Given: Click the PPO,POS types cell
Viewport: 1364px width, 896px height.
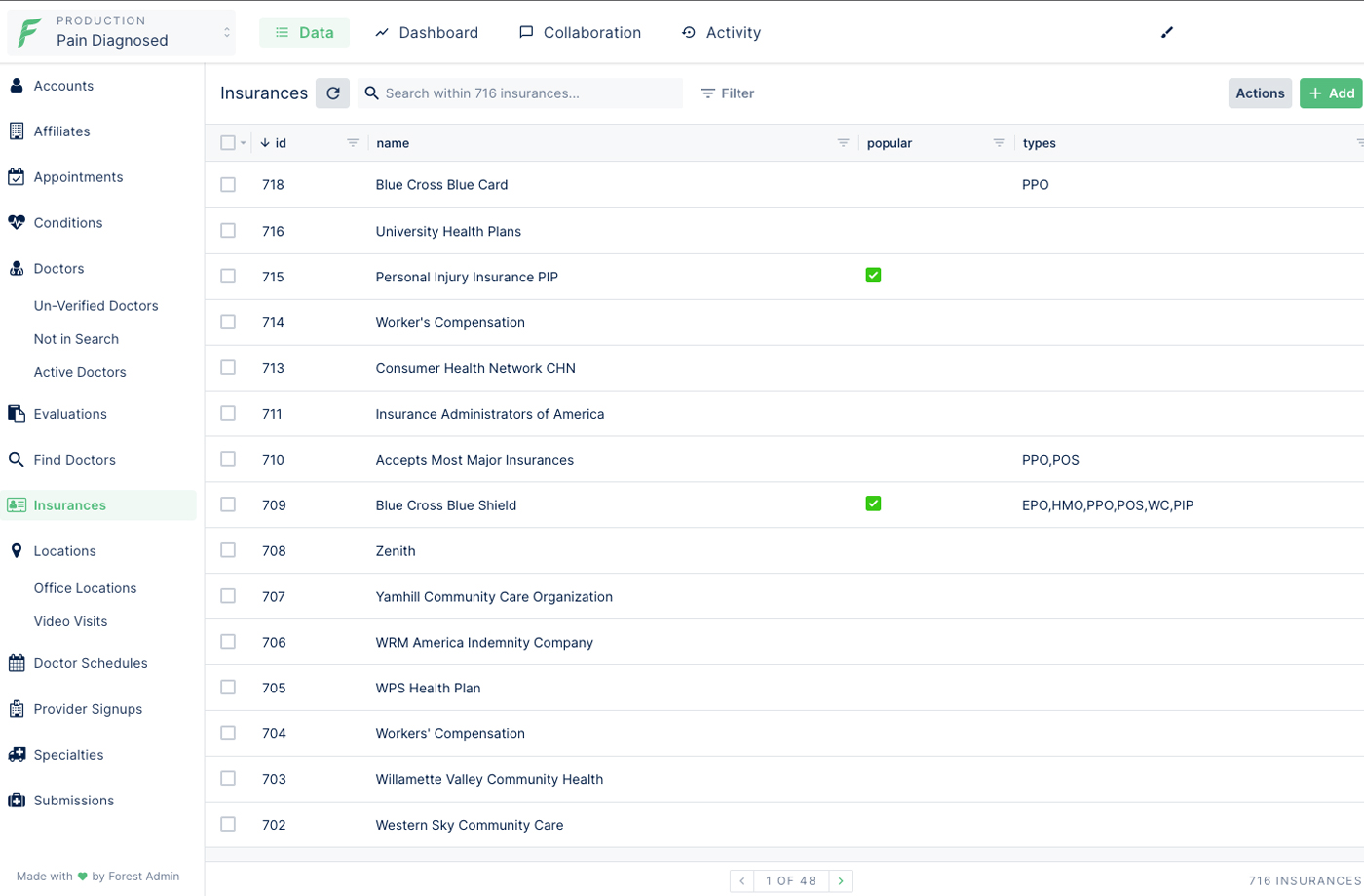Looking at the screenshot, I should (x=1050, y=460).
